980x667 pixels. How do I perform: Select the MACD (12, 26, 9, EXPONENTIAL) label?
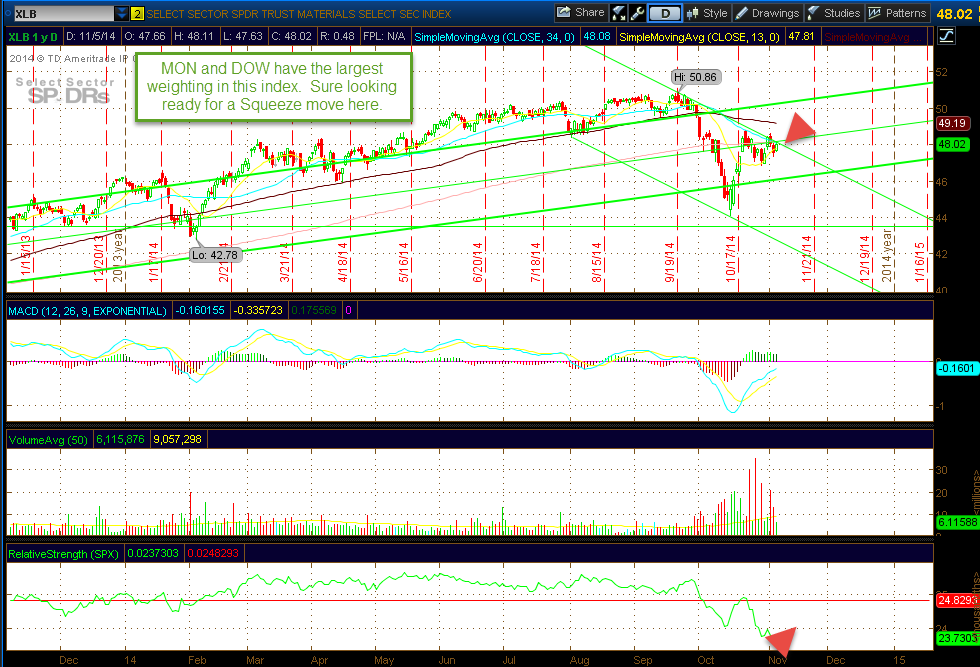click(x=88, y=311)
